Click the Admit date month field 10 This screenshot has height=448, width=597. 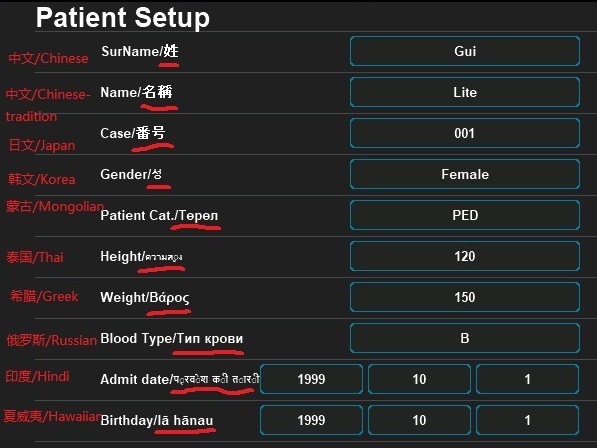pos(420,379)
